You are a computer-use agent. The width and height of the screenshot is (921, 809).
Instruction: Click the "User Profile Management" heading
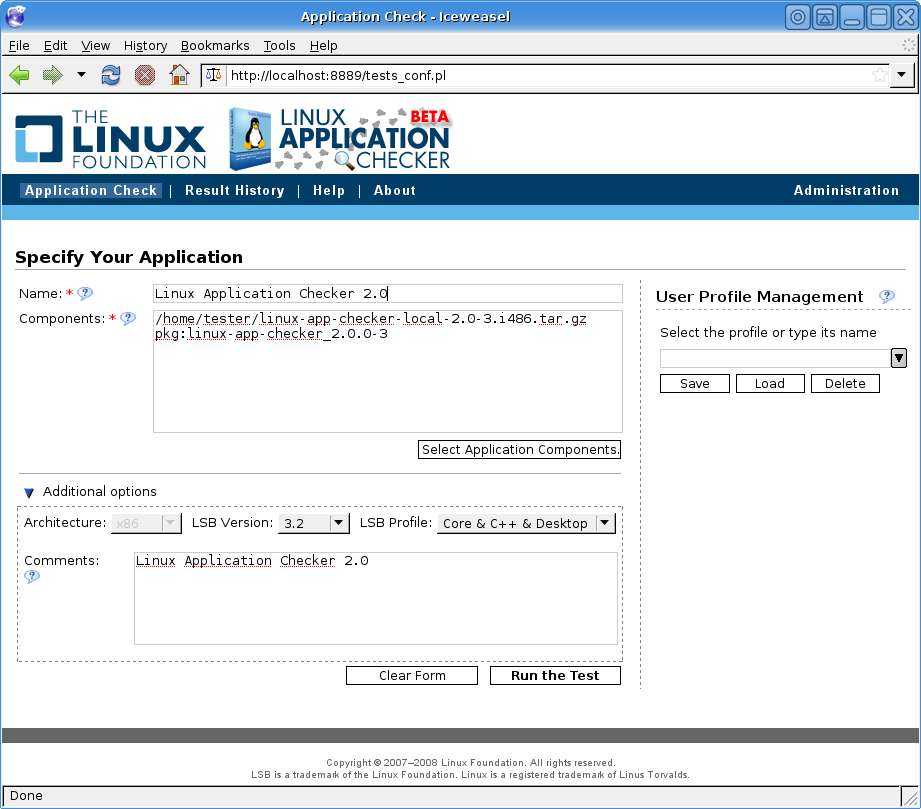(759, 297)
